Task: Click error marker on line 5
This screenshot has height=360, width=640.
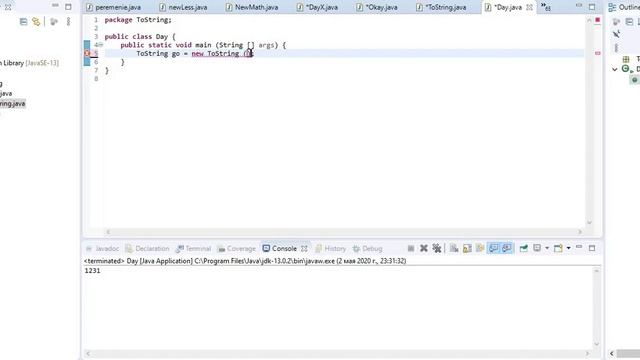Action: pyautogui.click(x=87, y=53)
